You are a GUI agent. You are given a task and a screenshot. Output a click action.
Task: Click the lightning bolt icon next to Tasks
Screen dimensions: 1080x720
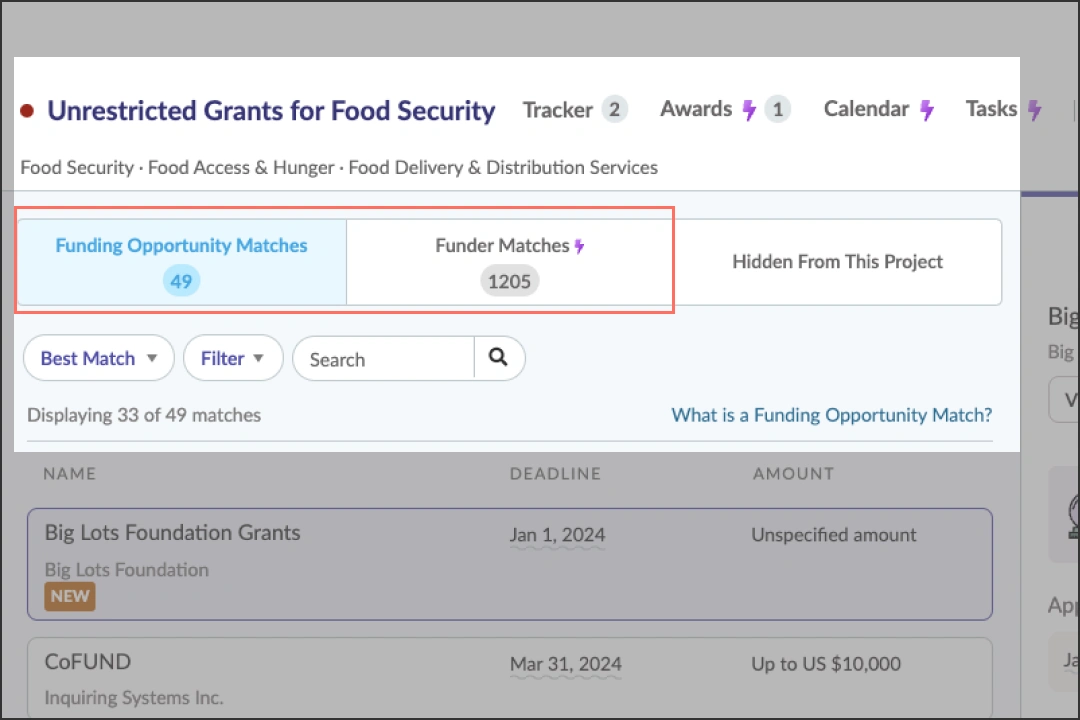[1035, 109]
